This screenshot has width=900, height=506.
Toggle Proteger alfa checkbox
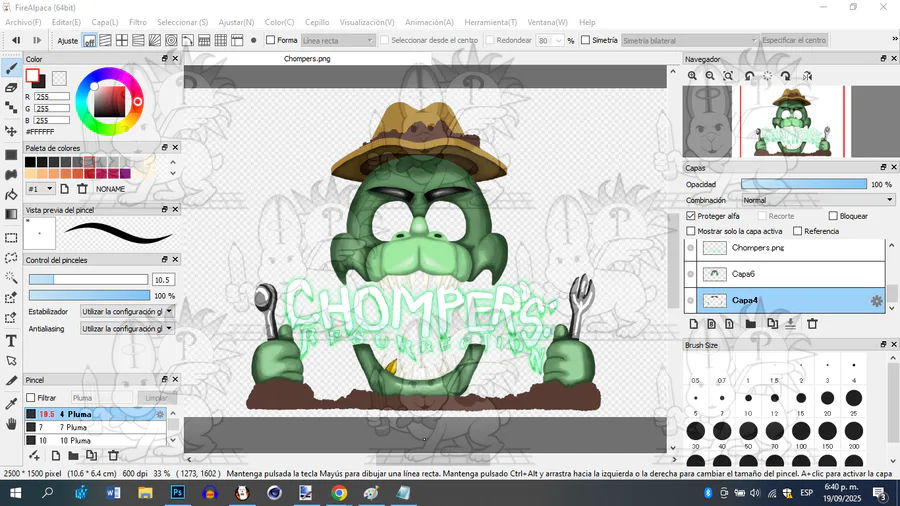point(691,216)
